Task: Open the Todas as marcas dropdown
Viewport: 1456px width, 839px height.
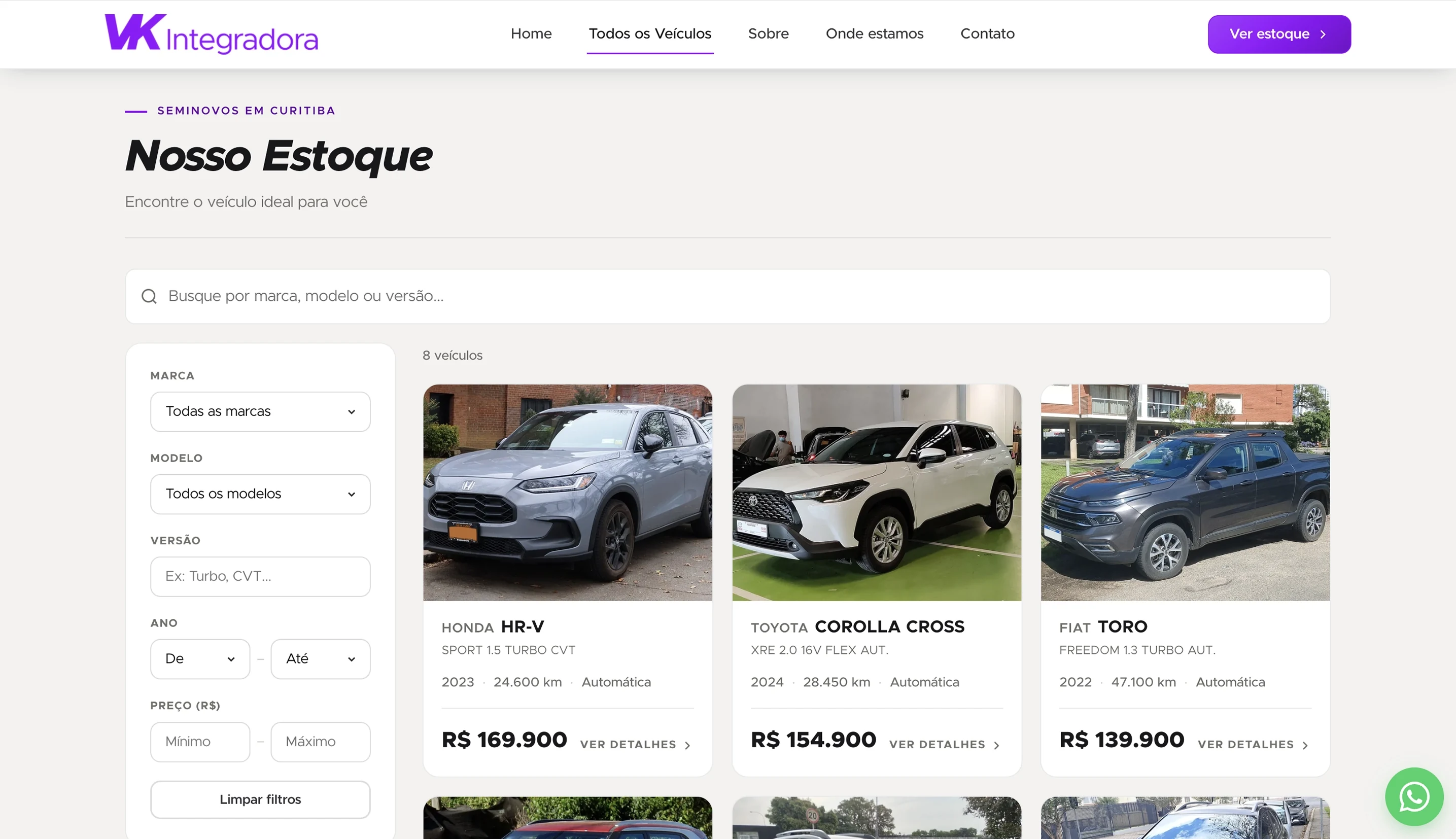Action: (260, 411)
